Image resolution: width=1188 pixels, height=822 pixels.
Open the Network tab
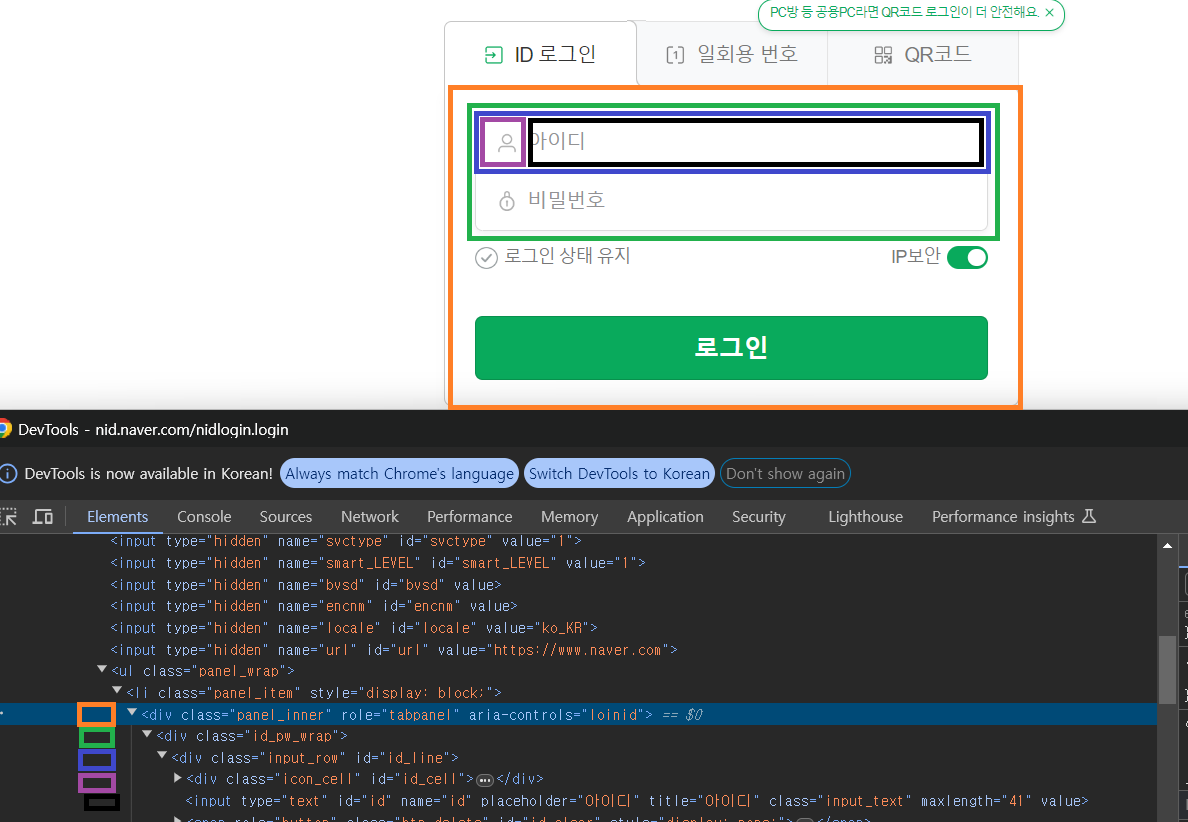370,517
